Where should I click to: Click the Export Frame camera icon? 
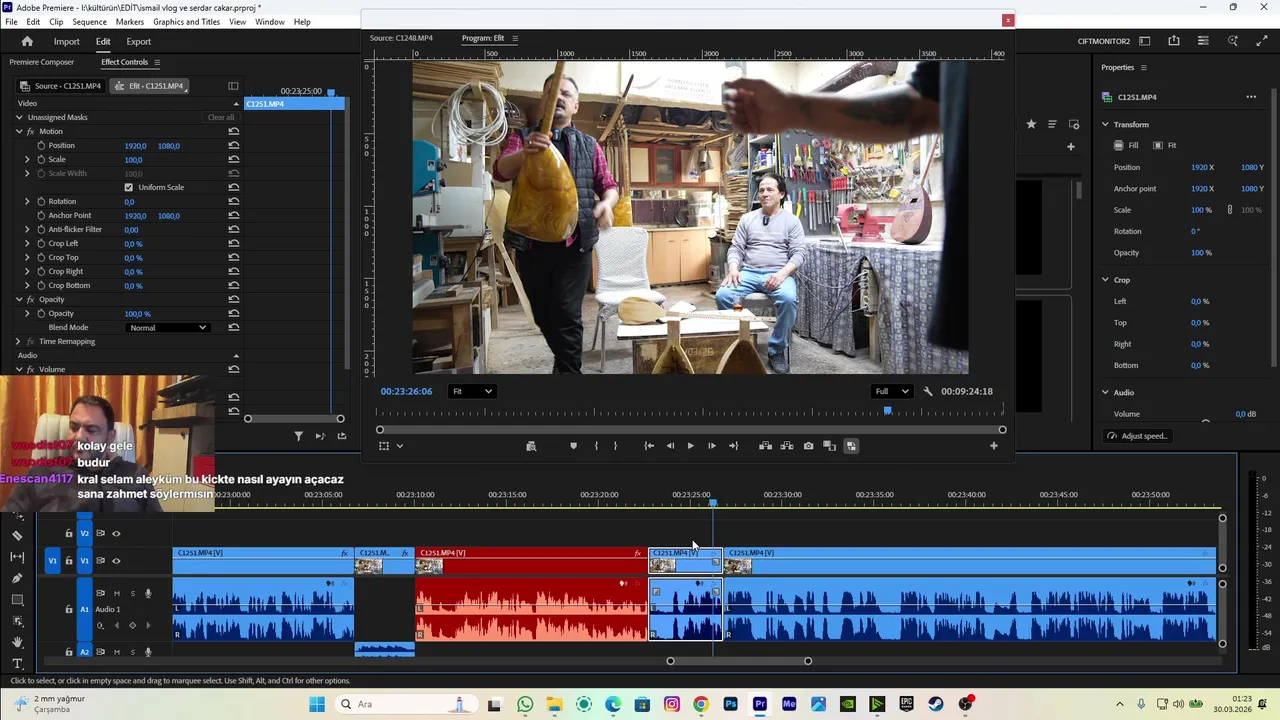coord(808,446)
